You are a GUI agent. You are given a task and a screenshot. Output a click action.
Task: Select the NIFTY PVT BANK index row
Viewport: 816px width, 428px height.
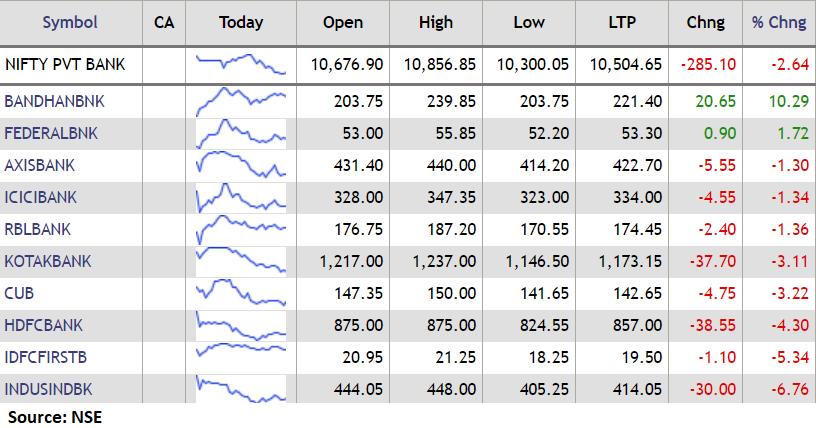pos(408,65)
